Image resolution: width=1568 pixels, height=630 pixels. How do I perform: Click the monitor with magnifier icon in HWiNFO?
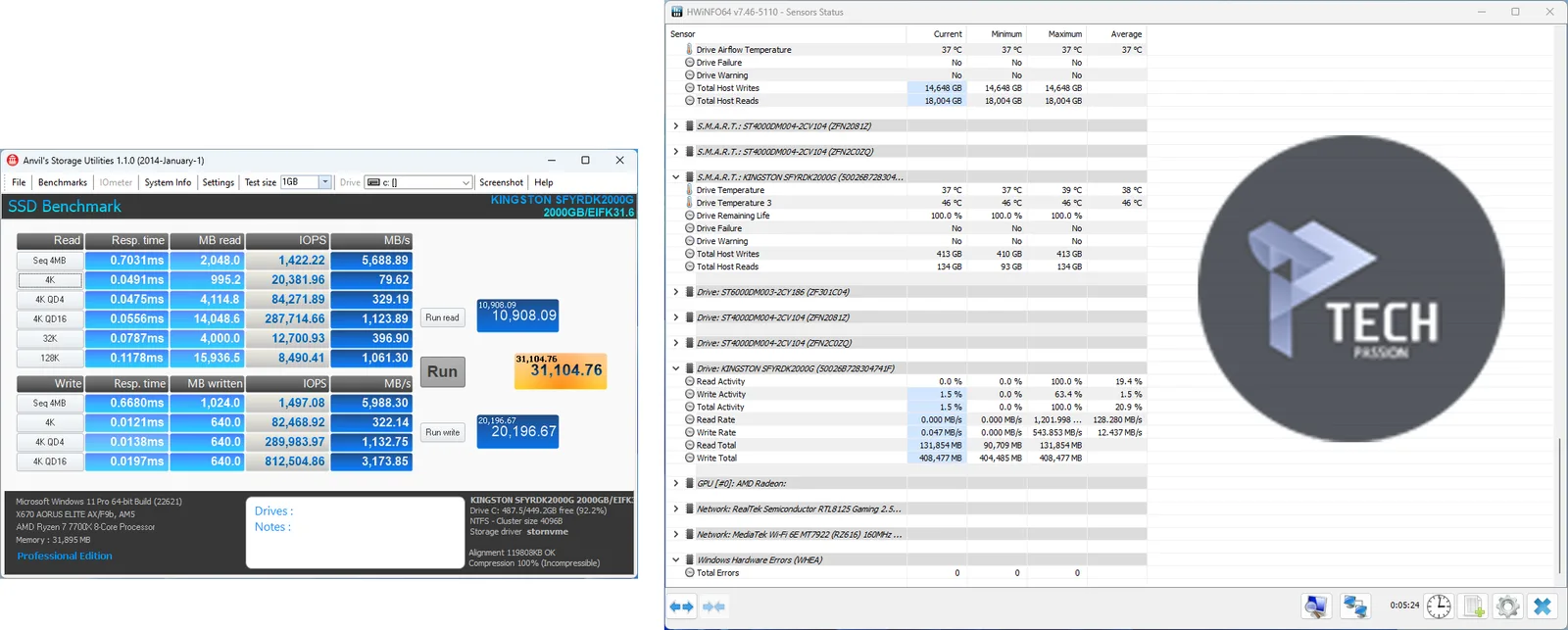pos(1316,606)
